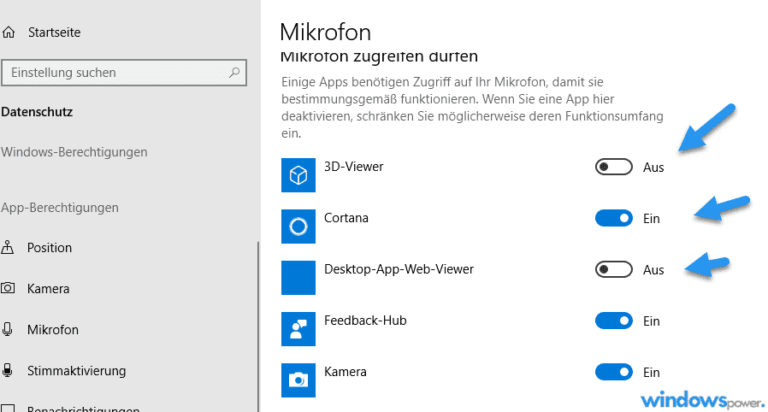Click the Desktop-App-Web-Viewer blue icon
Screen dimensions: 768x412
[x=298, y=278]
